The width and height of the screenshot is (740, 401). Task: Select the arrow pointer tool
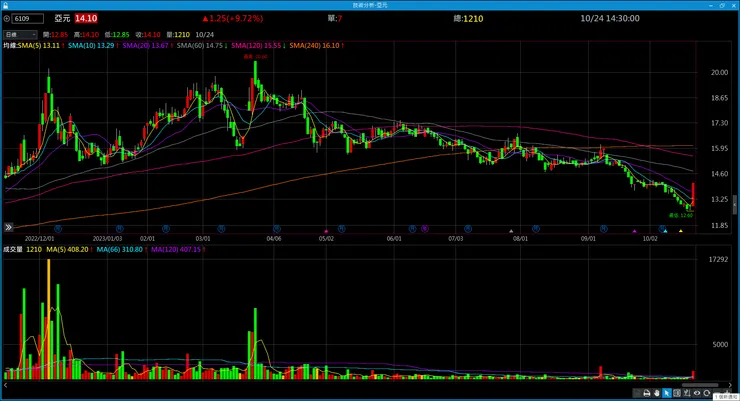(x=667, y=393)
